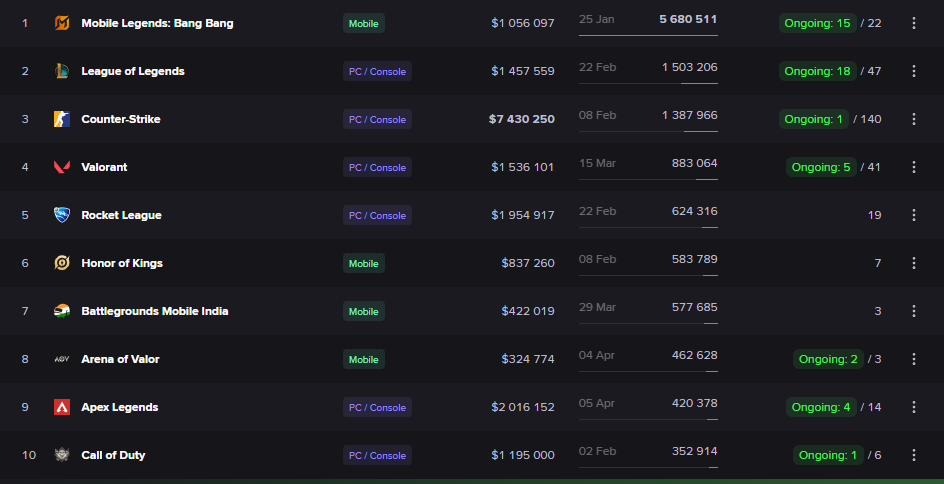Viewport: 944px width, 484px height.
Task: Click the Mobile tag on Mobile Legends row
Action: tap(364, 23)
